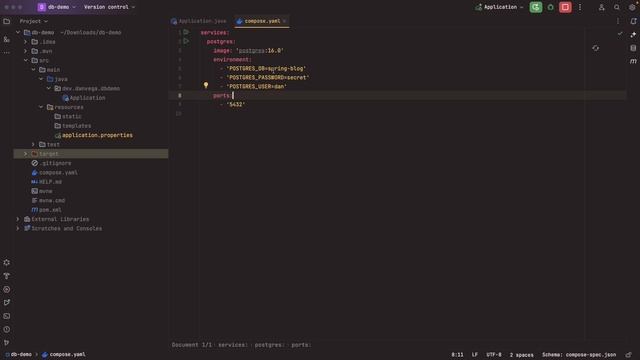Click the 8:11 line column indicator
Image resolution: width=640 pixels, height=360 pixels.
point(457,355)
